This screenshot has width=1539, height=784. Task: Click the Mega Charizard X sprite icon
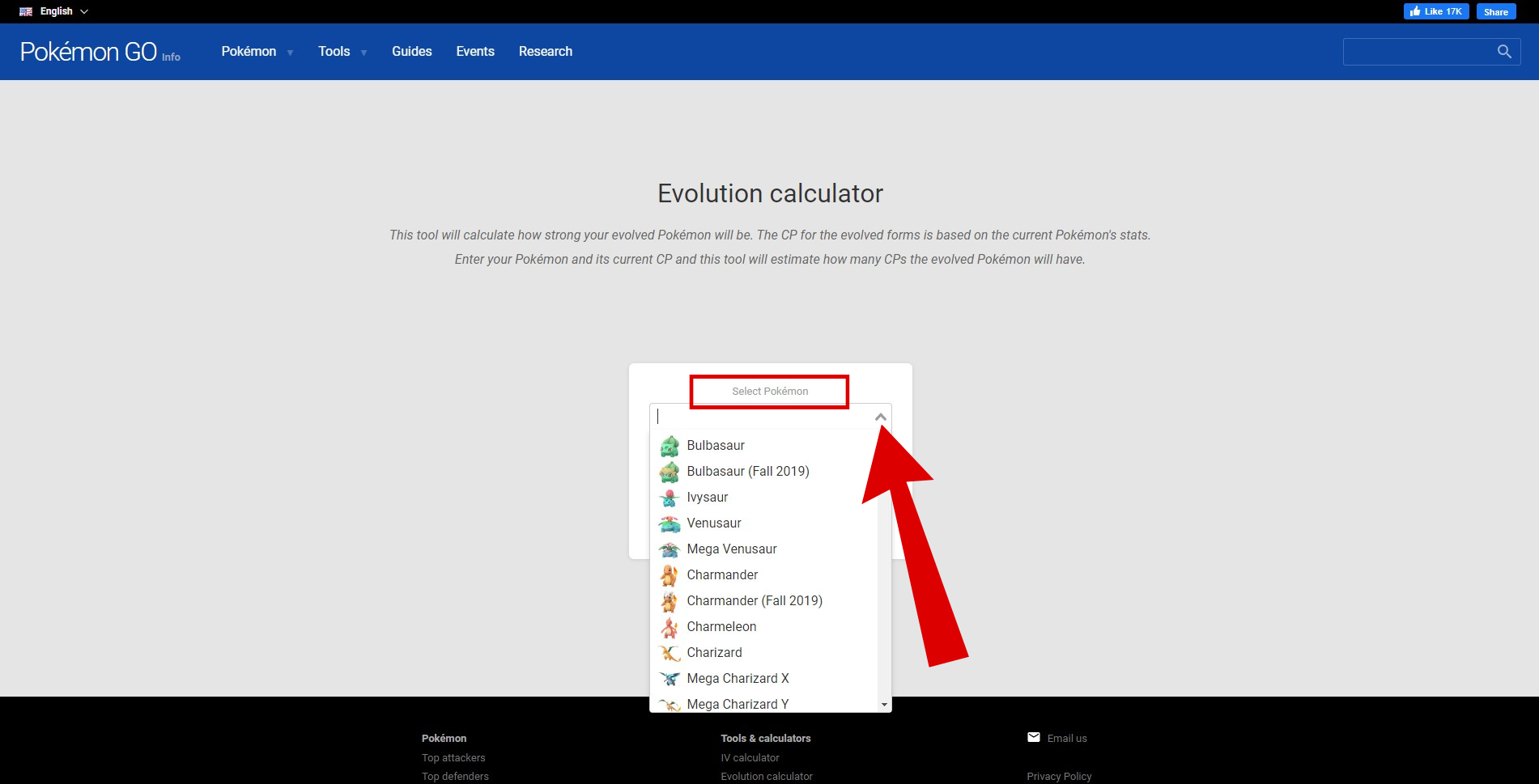tap(670, 679)
